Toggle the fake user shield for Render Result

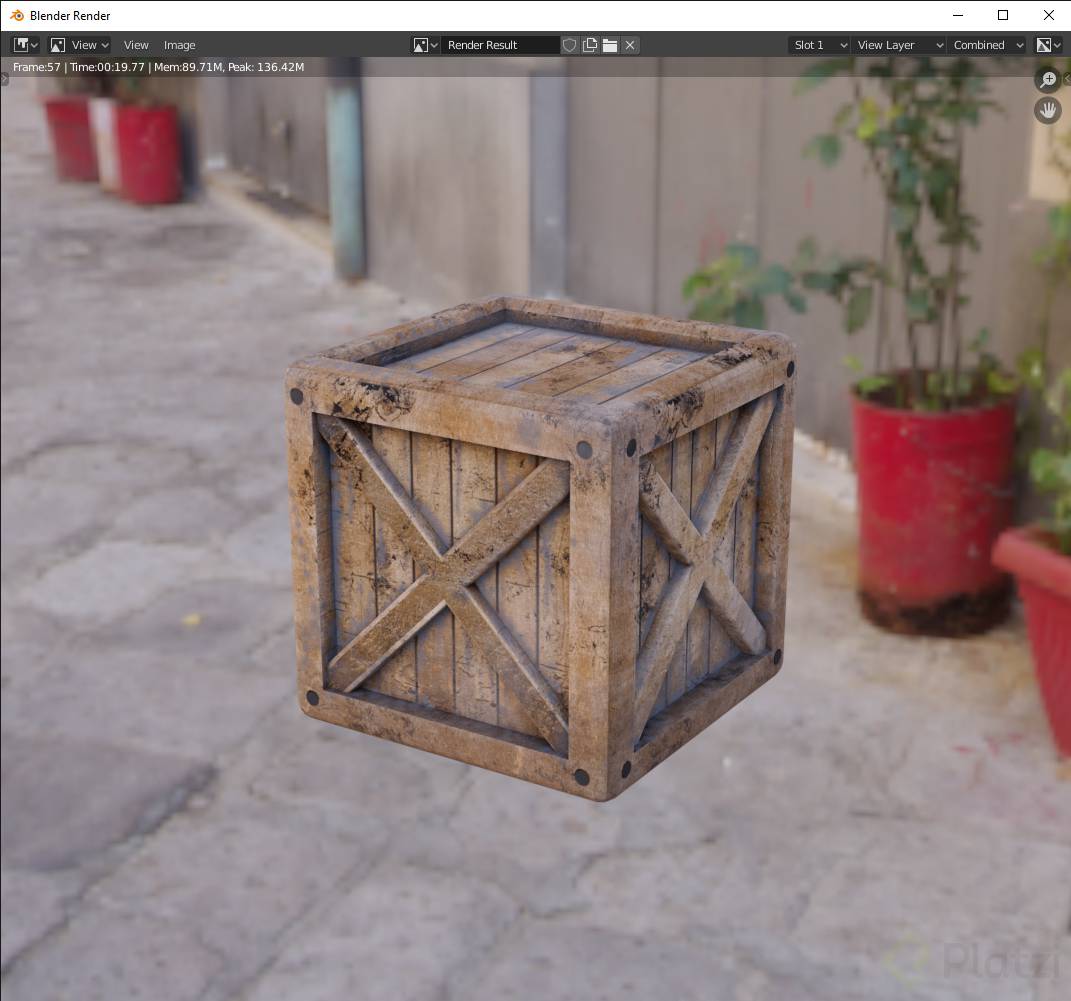pos(569,45)
